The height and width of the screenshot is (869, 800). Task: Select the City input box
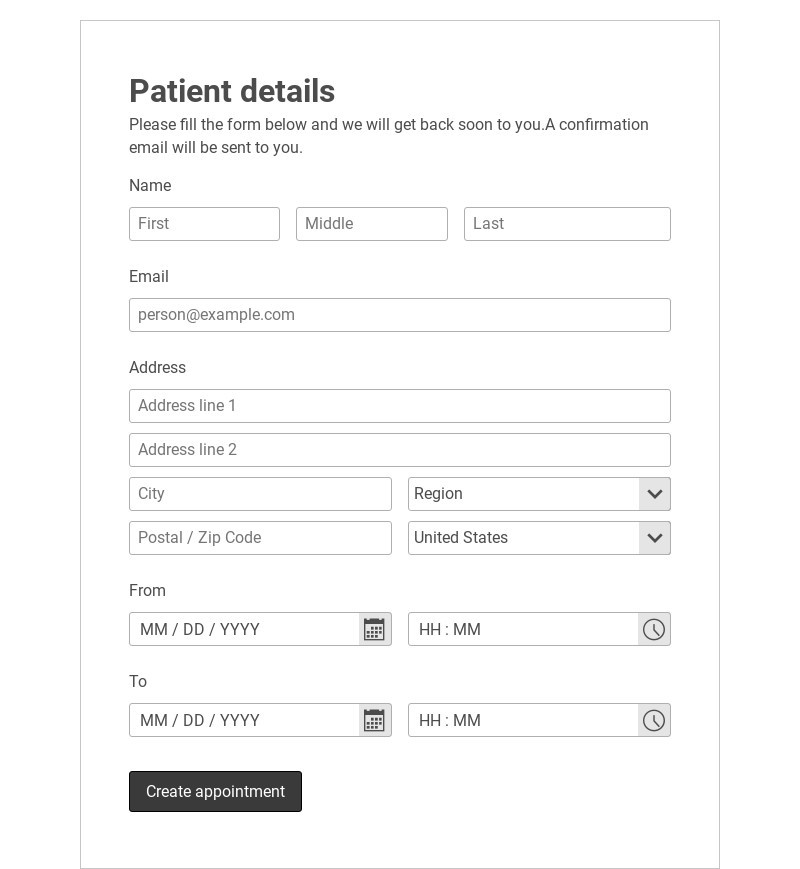(x=260, y=494)
